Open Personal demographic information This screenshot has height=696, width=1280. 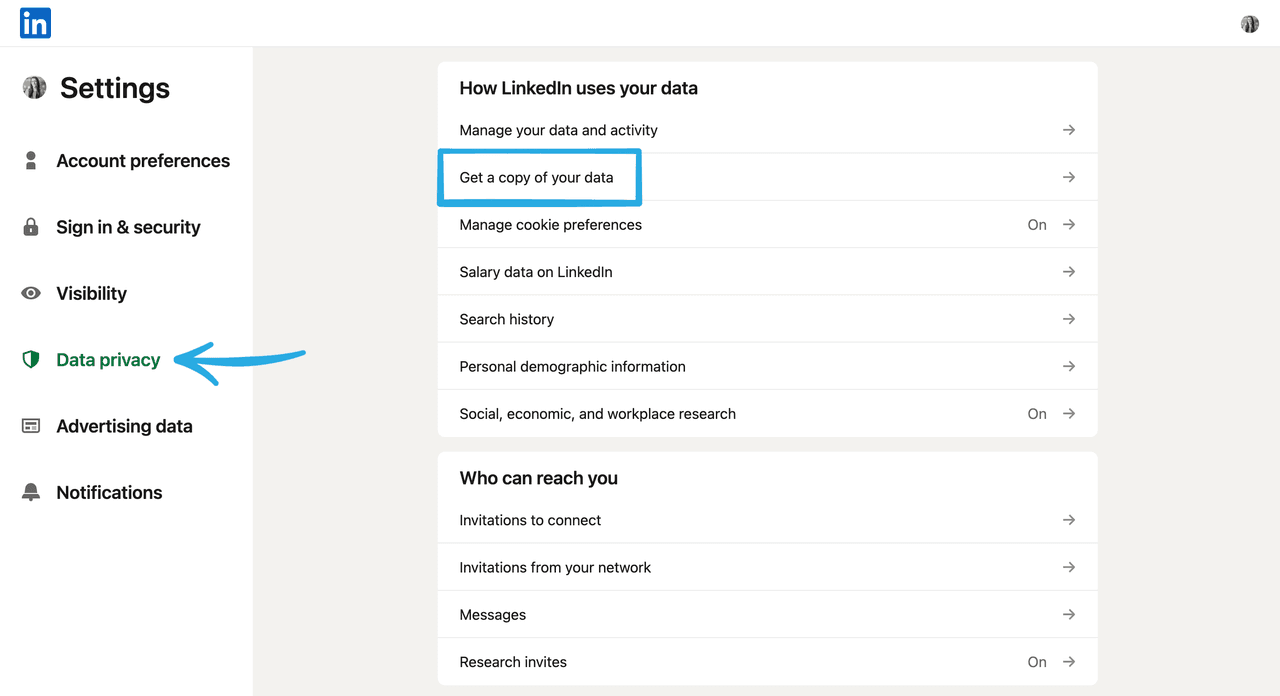tap(572, 367)
